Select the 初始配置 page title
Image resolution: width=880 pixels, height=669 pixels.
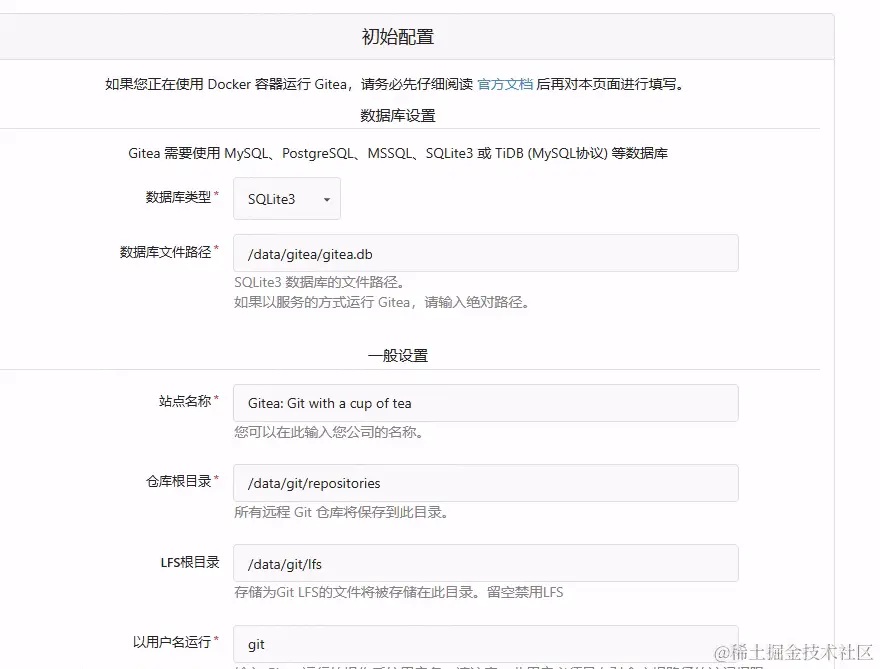[x=397, y=37]
